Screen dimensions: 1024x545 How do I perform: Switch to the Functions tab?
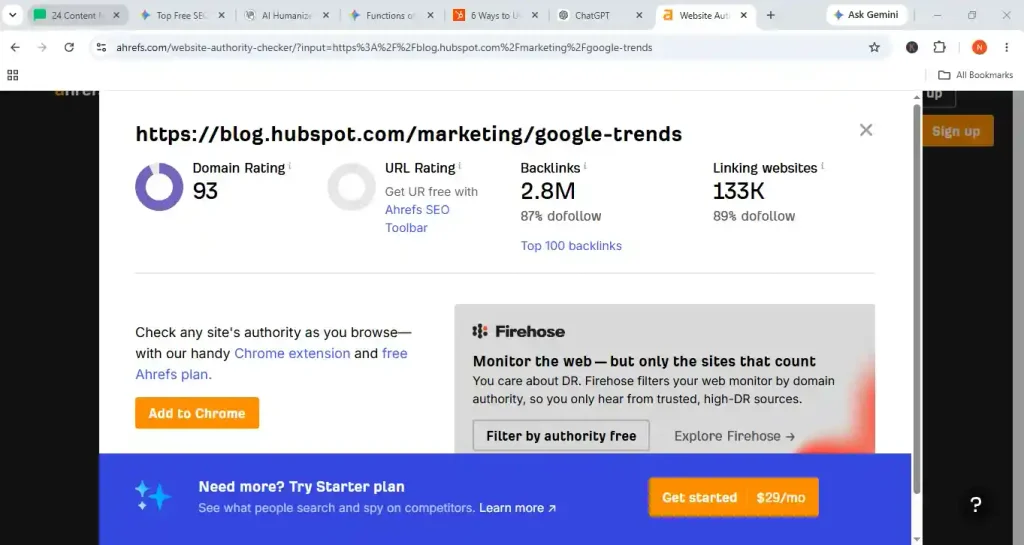tap(391, 15)
